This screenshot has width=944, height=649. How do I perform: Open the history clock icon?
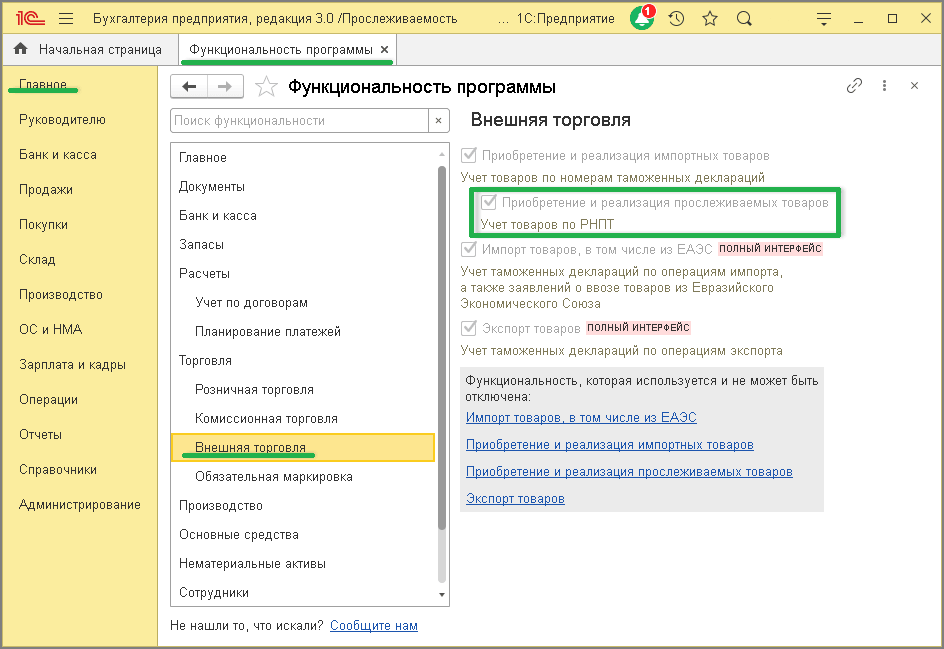(x=676, y=19)
